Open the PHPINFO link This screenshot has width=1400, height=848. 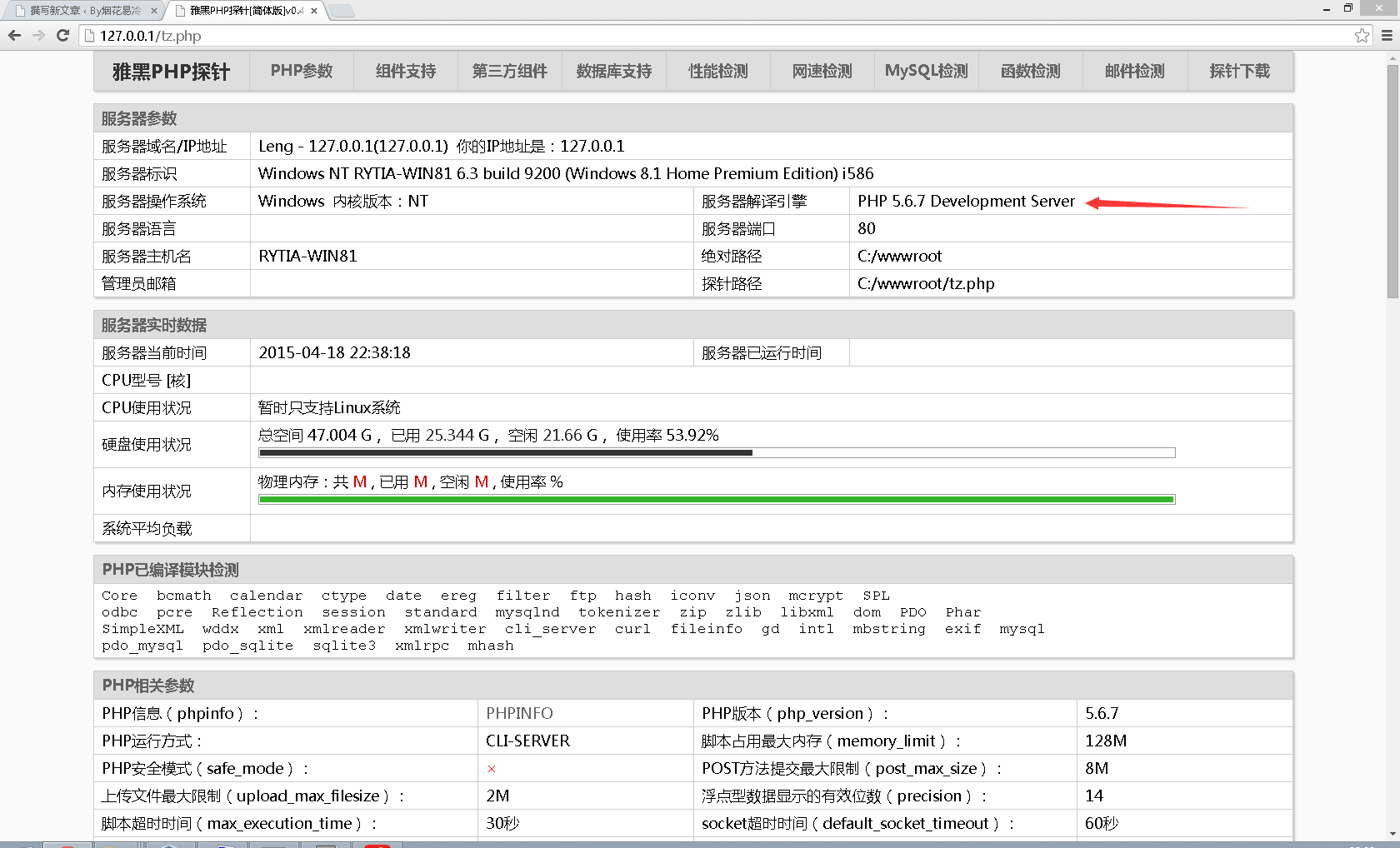click(x=520, y=714)
